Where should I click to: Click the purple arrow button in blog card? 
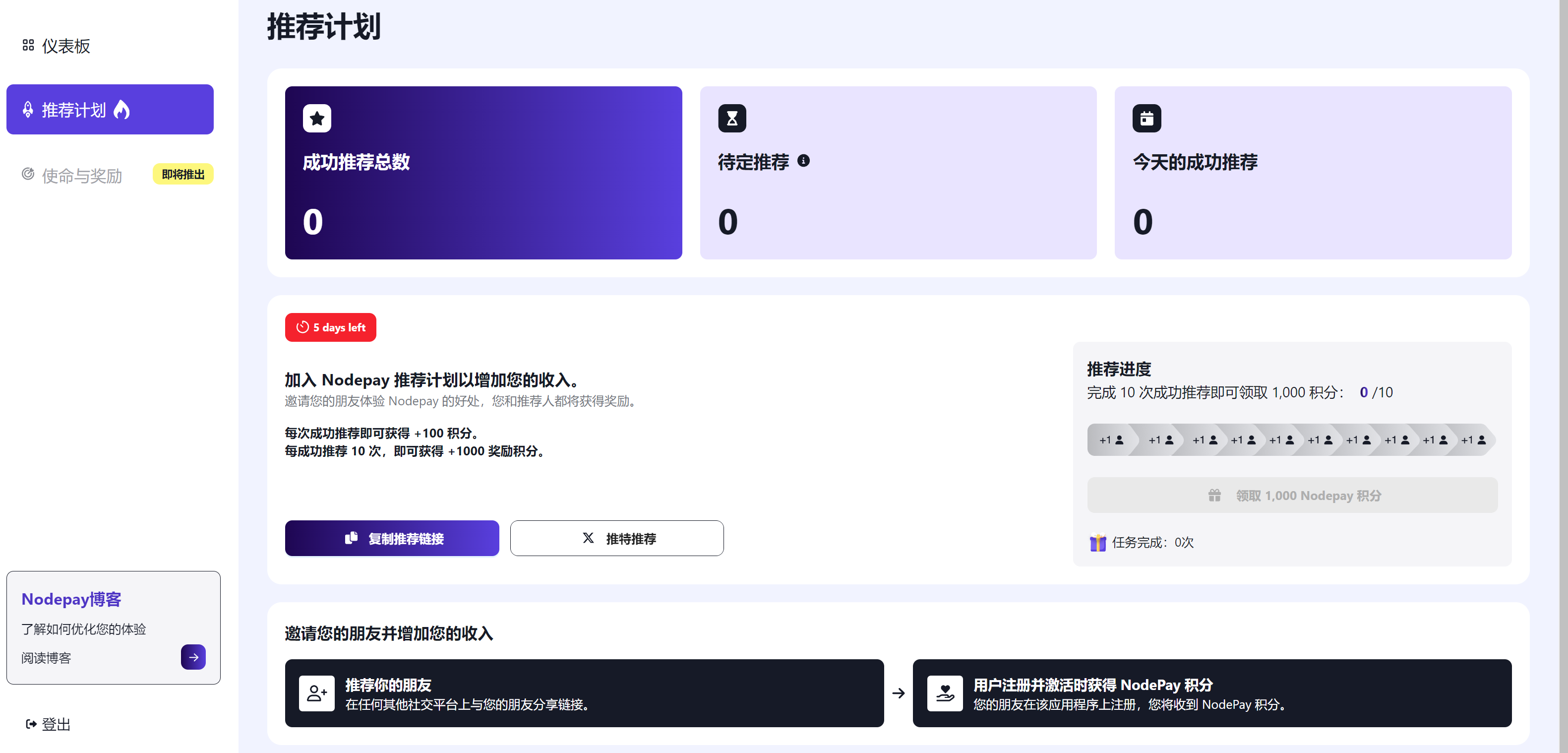pyautogui.click(x=193, y=657)
